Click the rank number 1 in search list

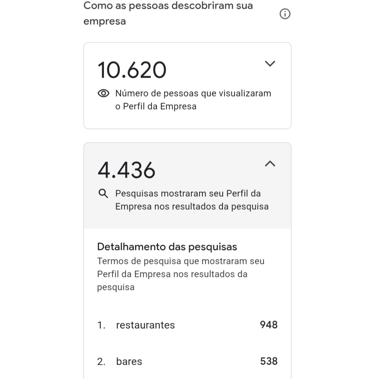click(101, 325)
